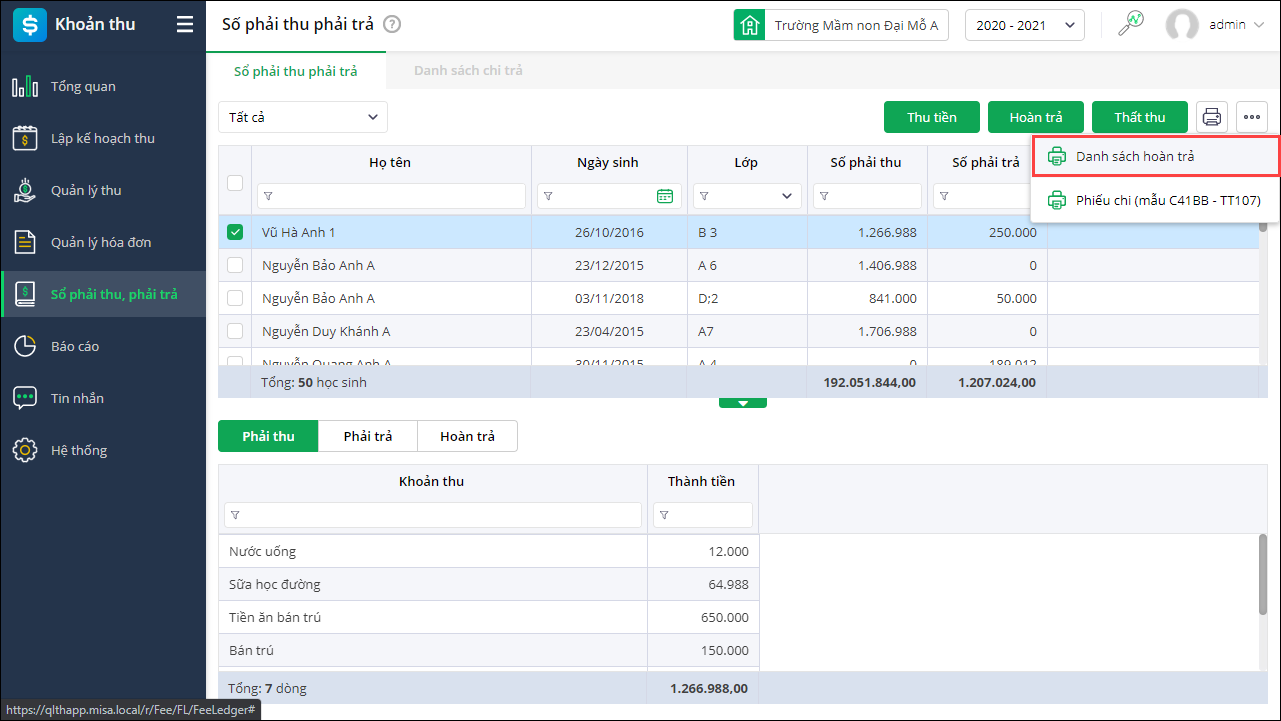Select Danh sách hoàn trả menu entry
Viewport: 1281px width, 721px height.
[x=1135, y=157]
